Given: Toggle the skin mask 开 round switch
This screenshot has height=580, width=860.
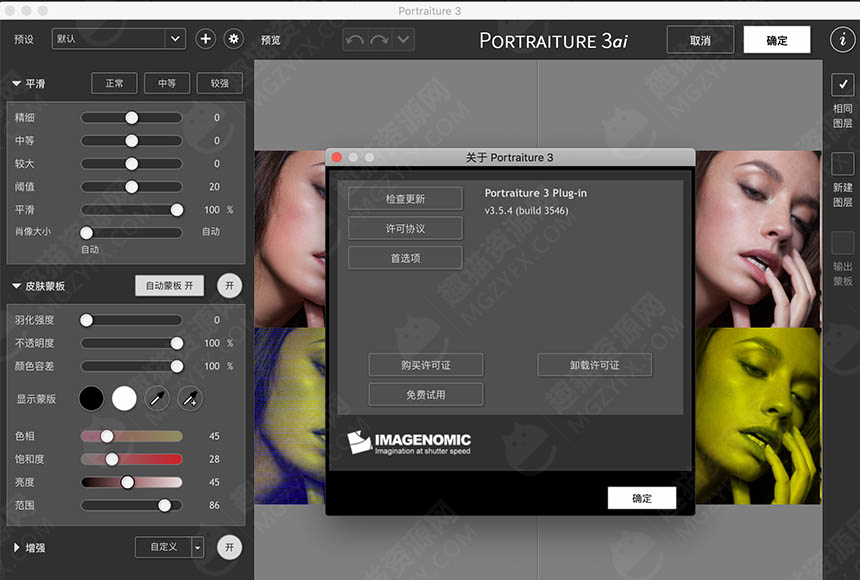Looking at the screenshot, I should click(229, 286).
